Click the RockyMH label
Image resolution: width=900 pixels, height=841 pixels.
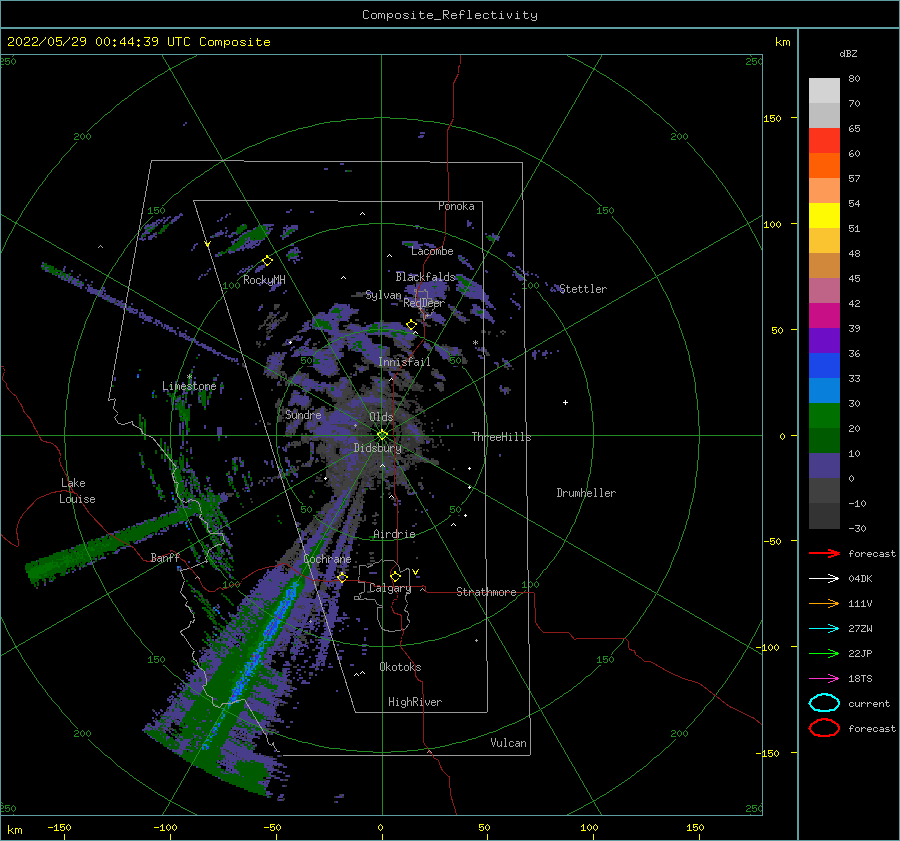pyautogui.click(x=264, y=280)
